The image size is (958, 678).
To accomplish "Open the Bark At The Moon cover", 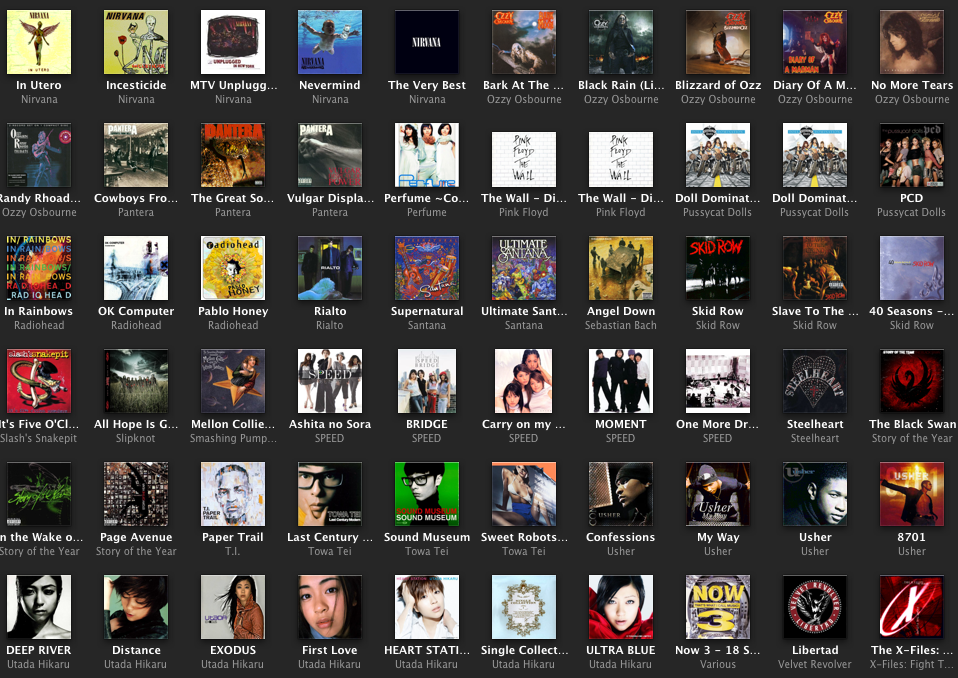I will 524,42.
